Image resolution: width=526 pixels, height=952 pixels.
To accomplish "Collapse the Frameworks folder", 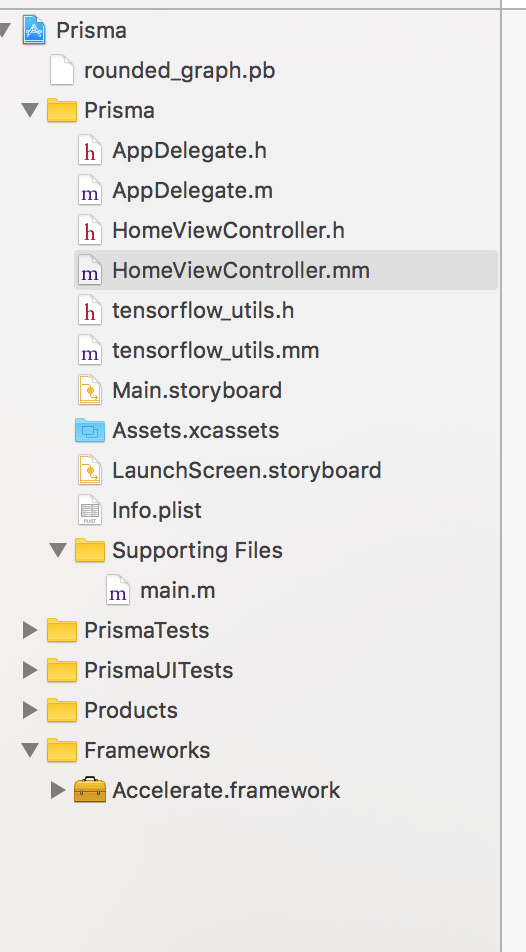I will [30, 750].
